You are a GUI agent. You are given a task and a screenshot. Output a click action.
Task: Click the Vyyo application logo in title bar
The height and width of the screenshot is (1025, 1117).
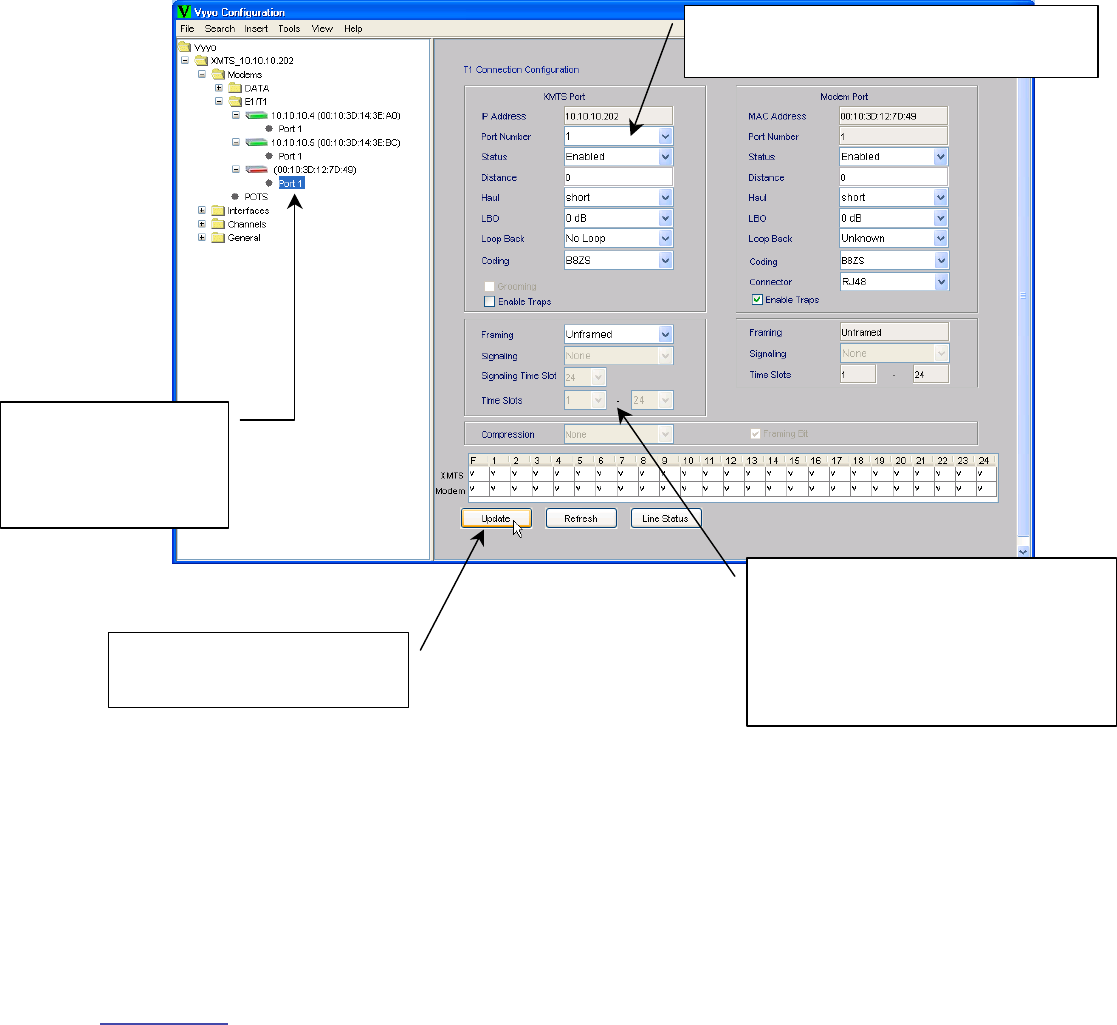click(x=184, y=11)
